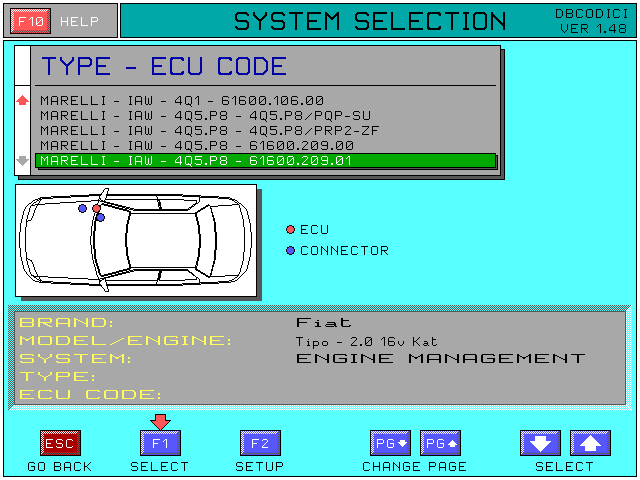Select highlighted 61600.209.01 ECU entry
Screen dimensions: 640x480
point(266,161)
